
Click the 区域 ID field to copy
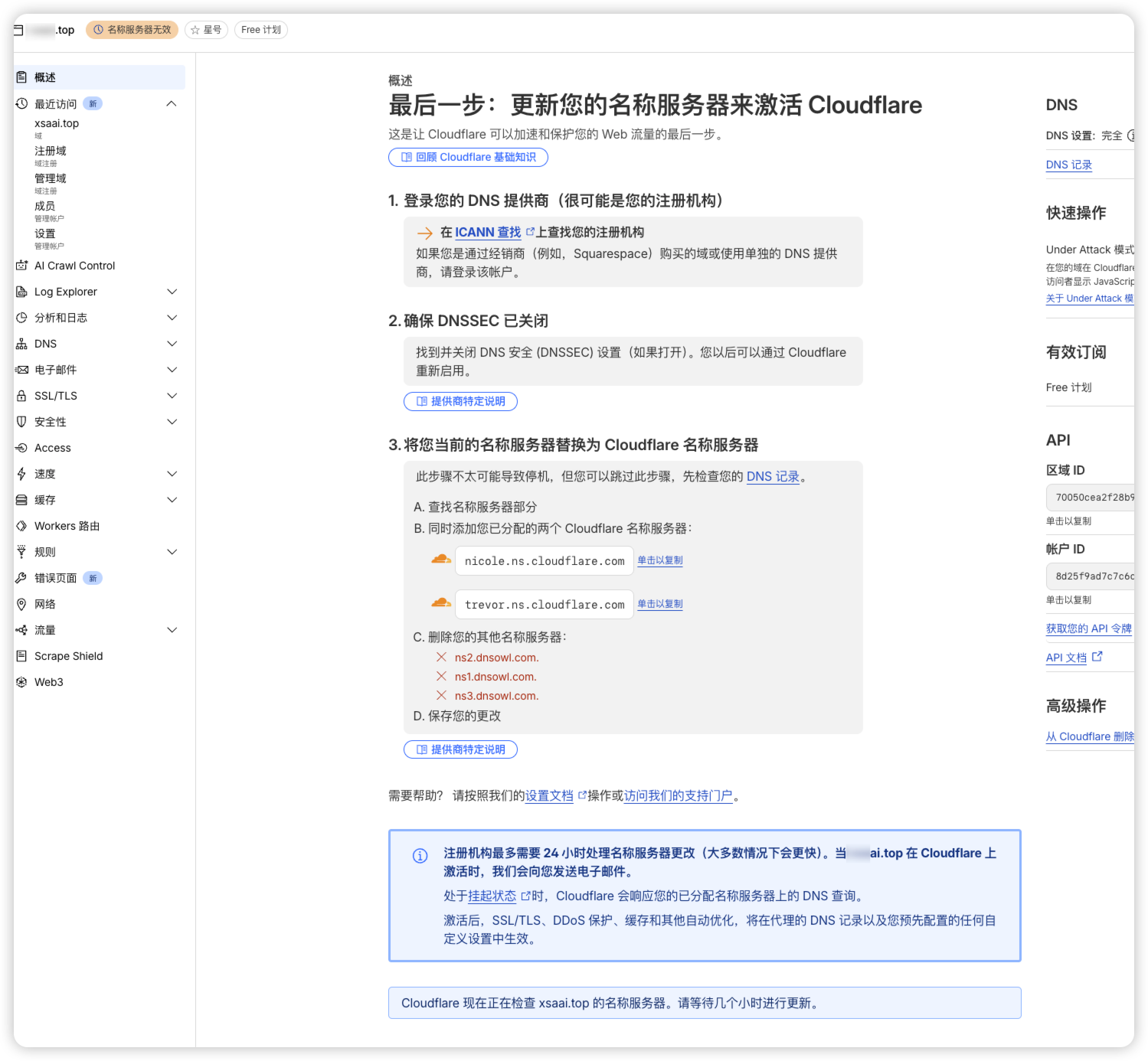pyautogui.click(x=1091, y=498)
